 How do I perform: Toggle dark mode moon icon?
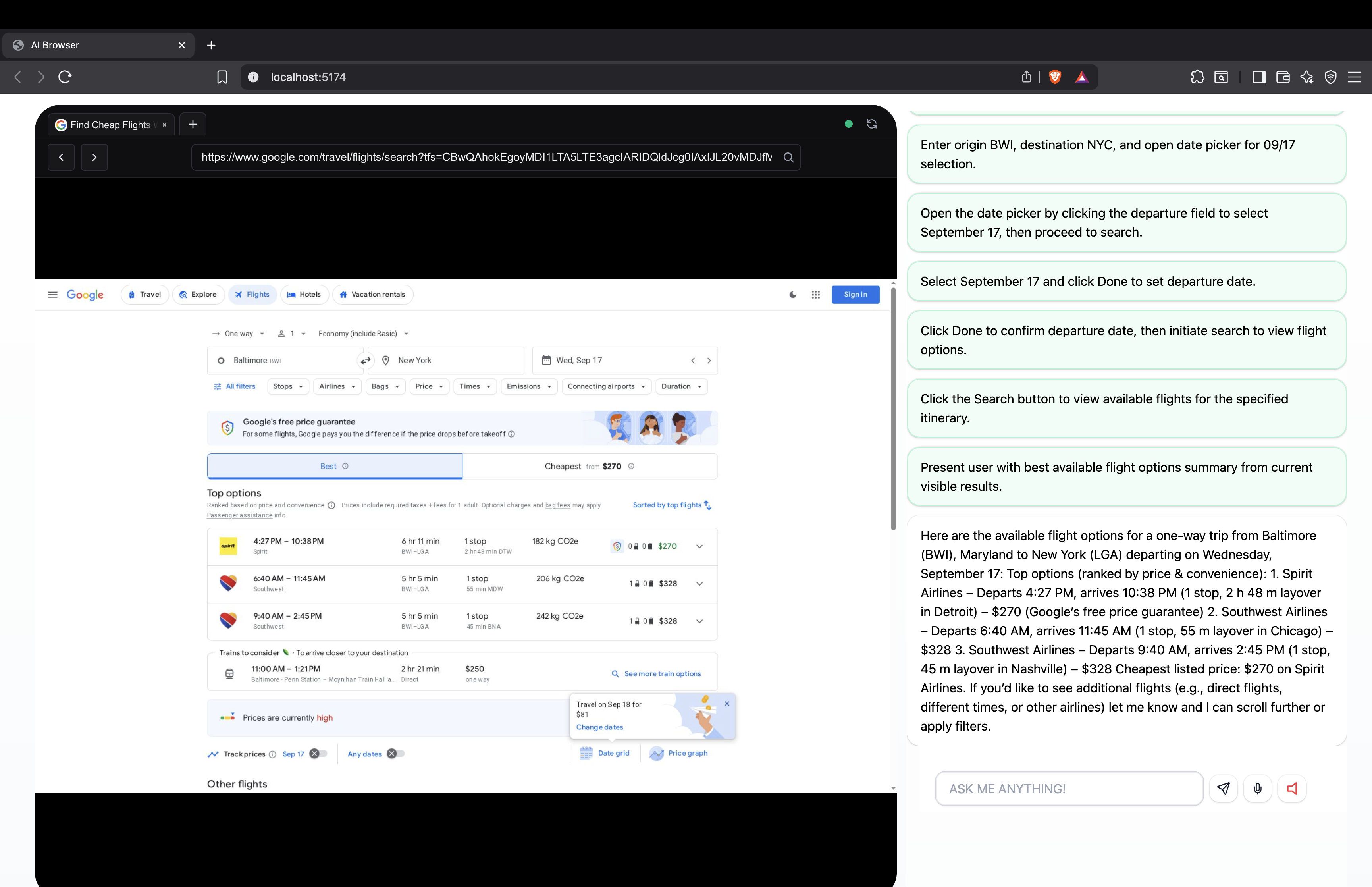tap(793, 295)
